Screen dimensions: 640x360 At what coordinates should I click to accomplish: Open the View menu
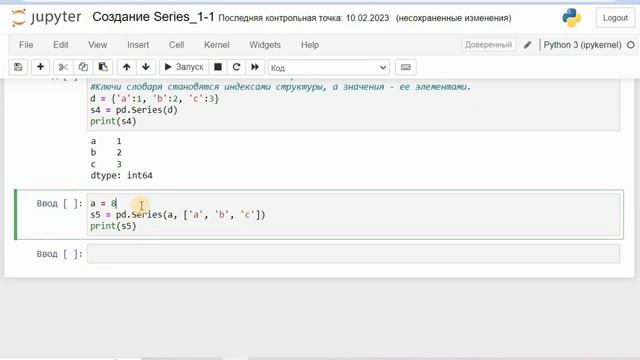(98, 45)
